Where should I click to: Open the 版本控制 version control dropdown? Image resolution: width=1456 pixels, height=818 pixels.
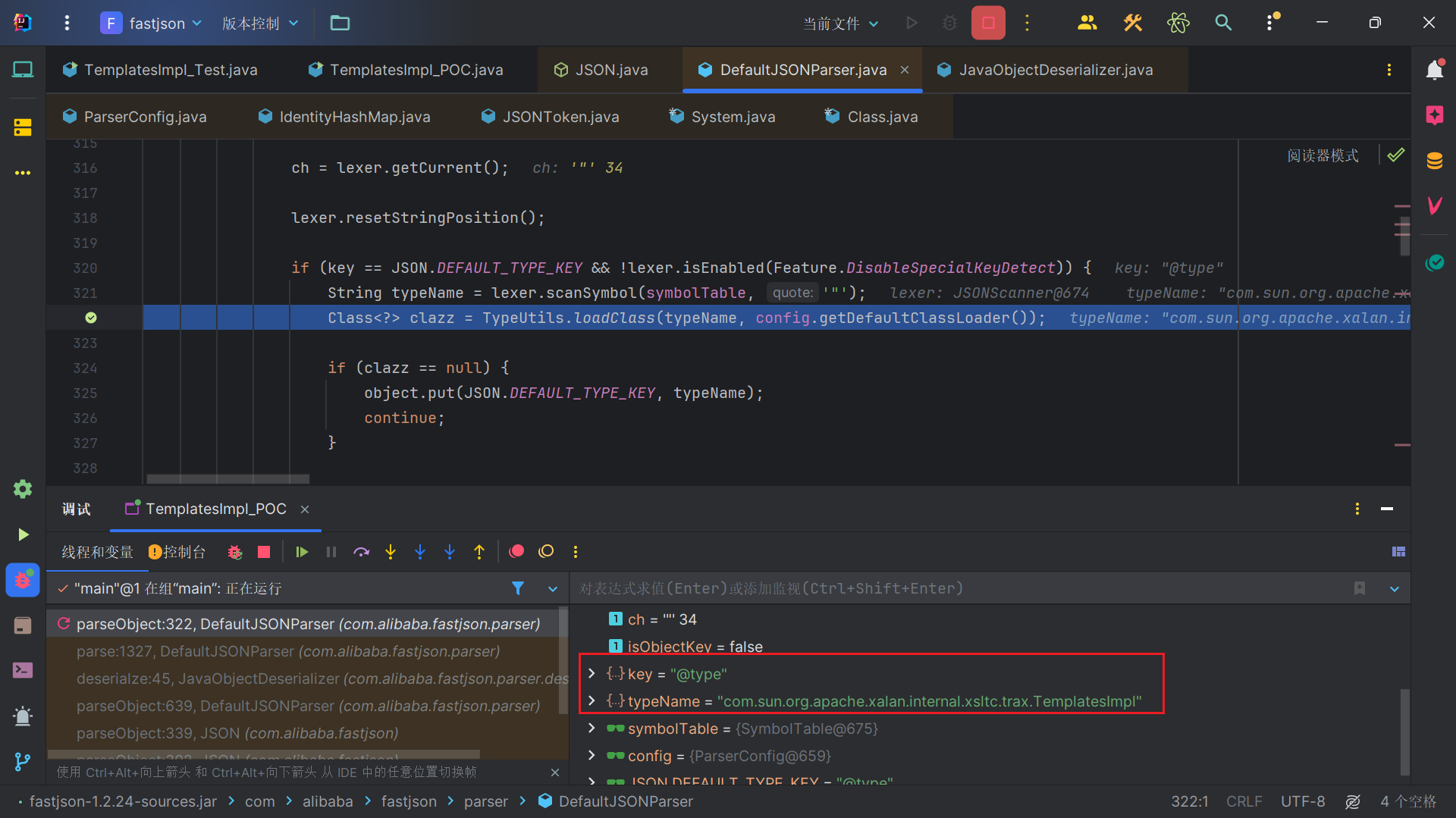pos(260,23)
